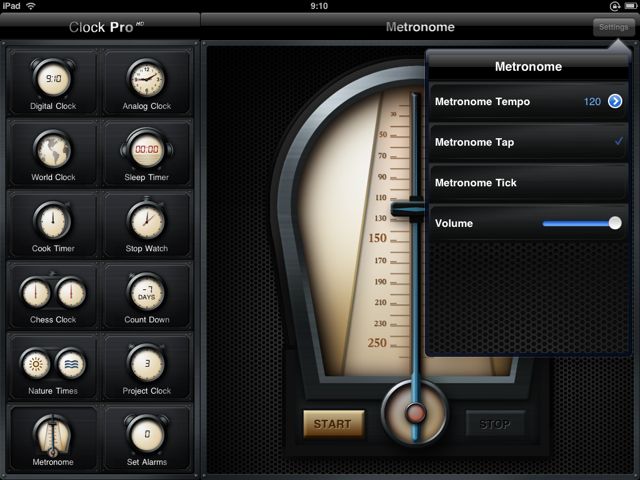Select the Metronome Tap sound option
640x480 pixels.
click(529, 142)
